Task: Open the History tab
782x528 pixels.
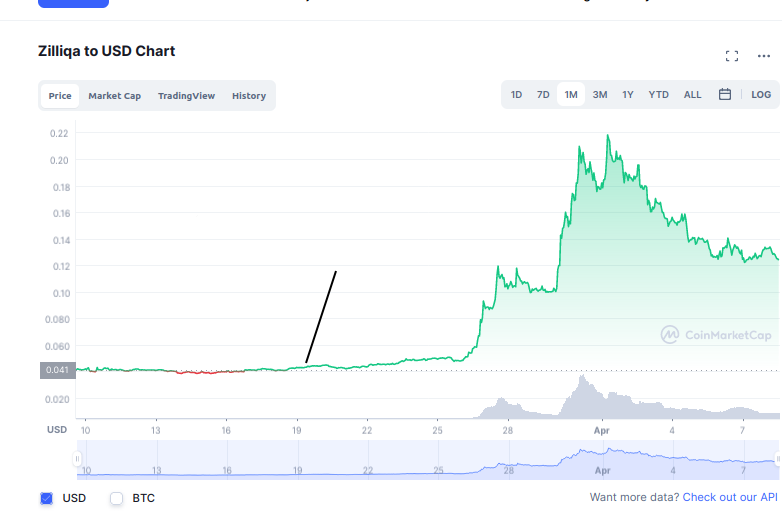Action: tap(249, 96)
